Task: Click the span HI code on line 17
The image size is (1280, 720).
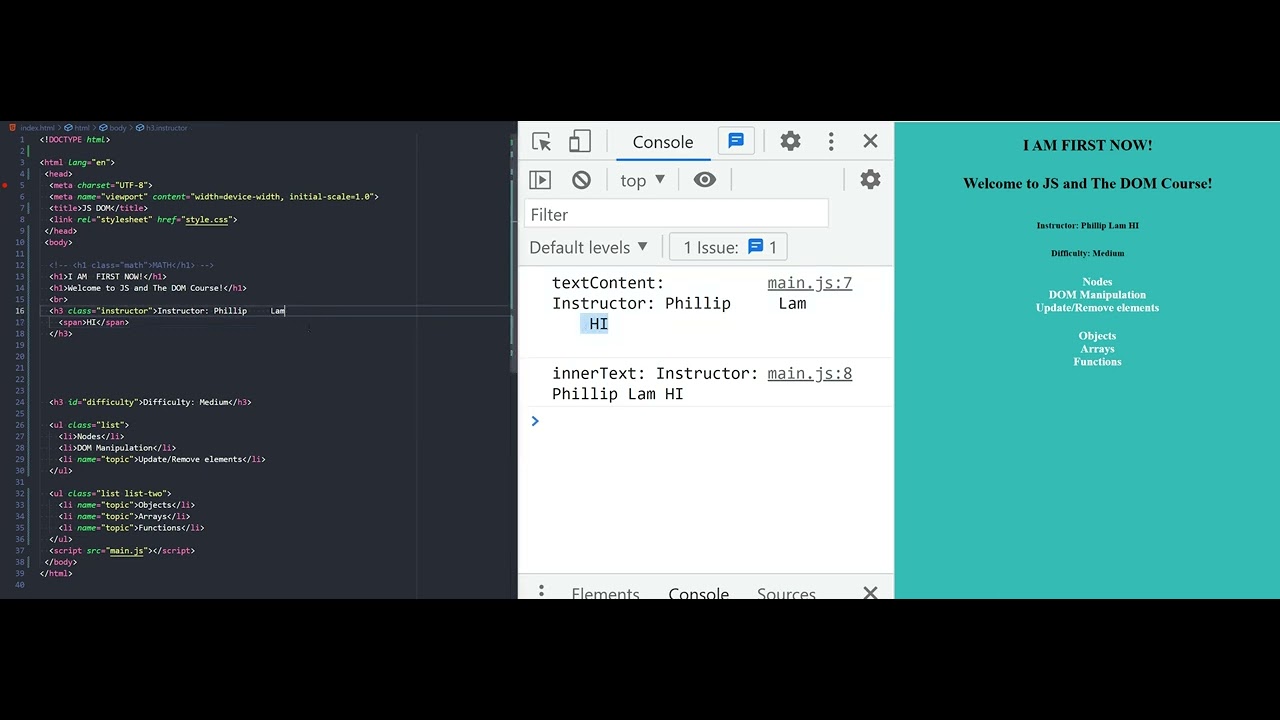Action: 94,322
